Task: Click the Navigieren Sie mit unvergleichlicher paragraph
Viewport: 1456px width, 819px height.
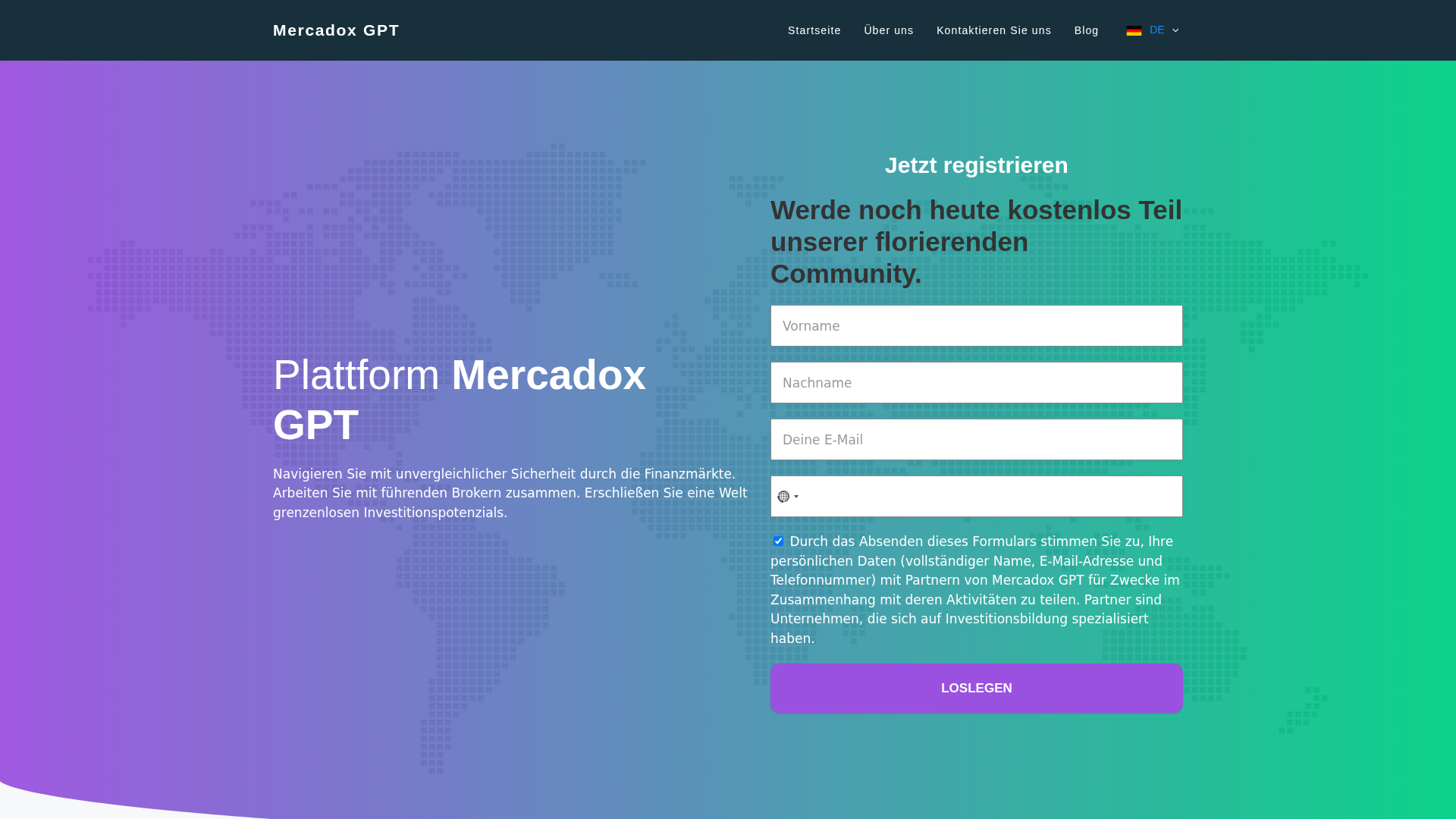Action: point(510,494)
